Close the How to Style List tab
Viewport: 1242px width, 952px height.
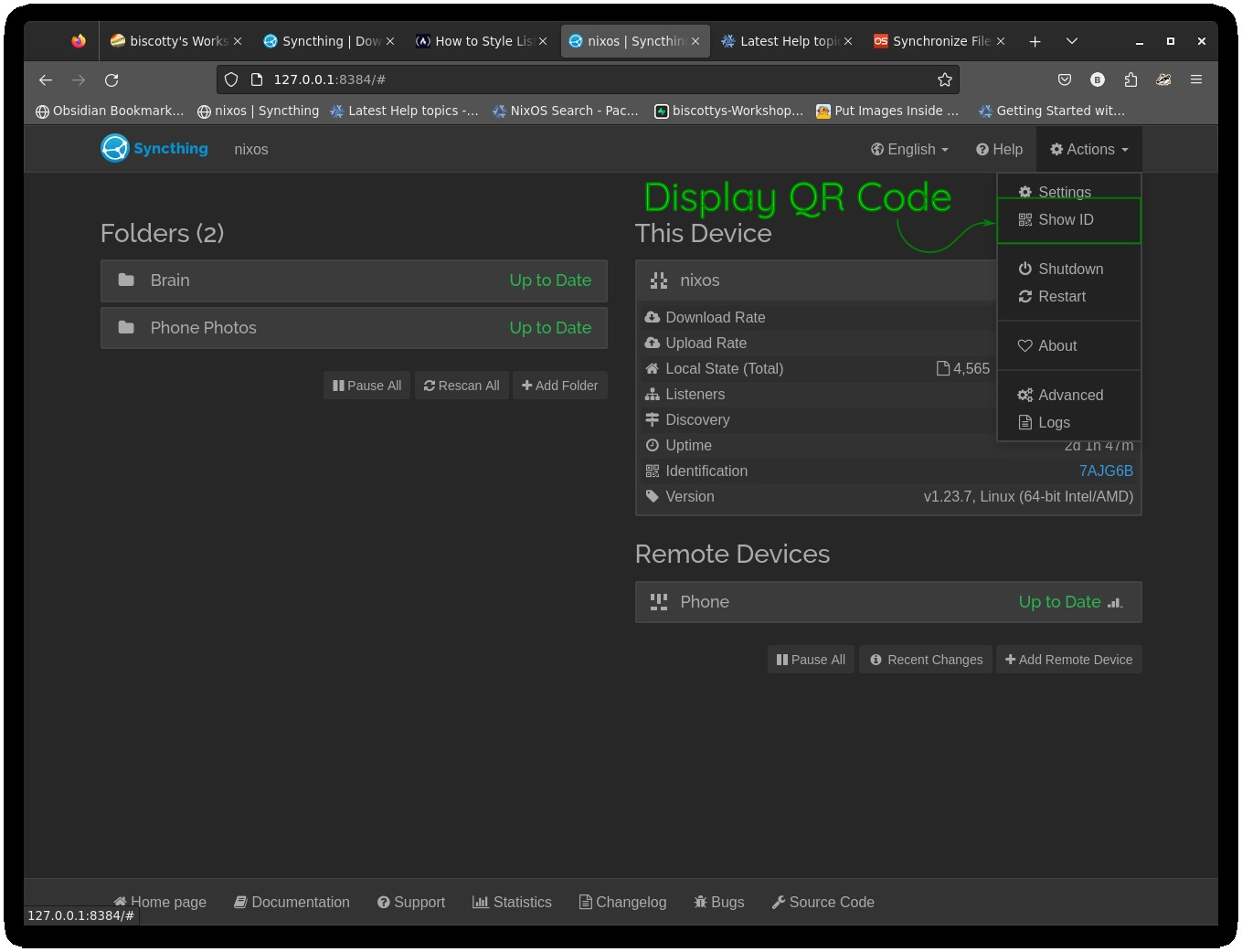click(542, 41)
